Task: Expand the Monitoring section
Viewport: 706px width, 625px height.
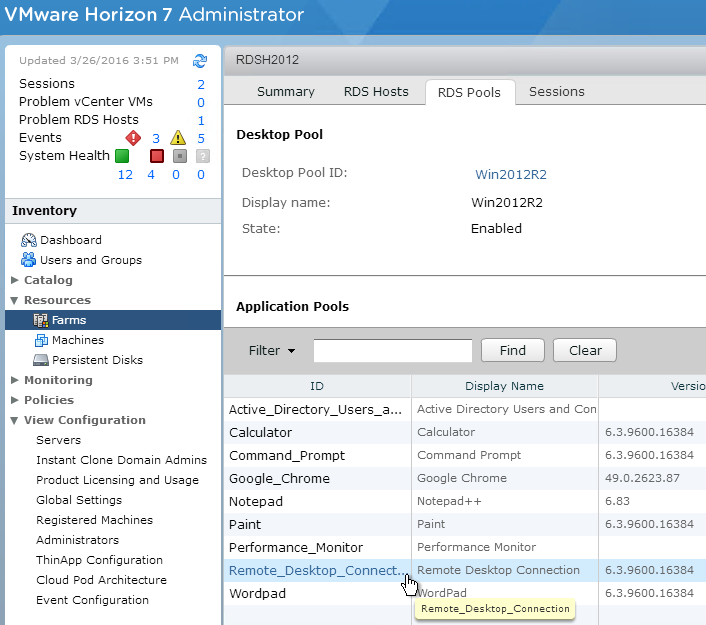Action: tap(14, 380)
